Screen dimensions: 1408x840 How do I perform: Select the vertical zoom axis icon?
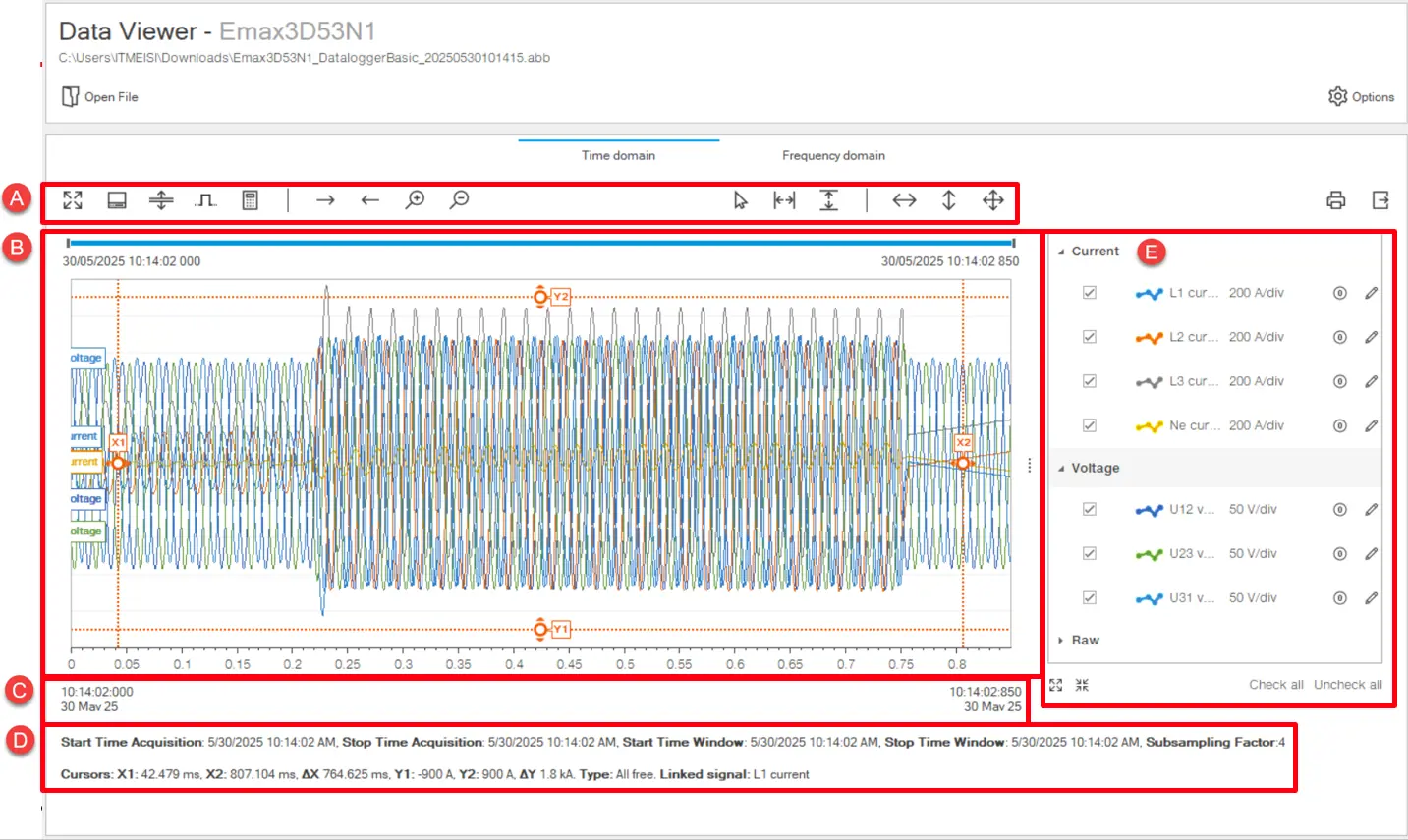click(x=946, y=199)
